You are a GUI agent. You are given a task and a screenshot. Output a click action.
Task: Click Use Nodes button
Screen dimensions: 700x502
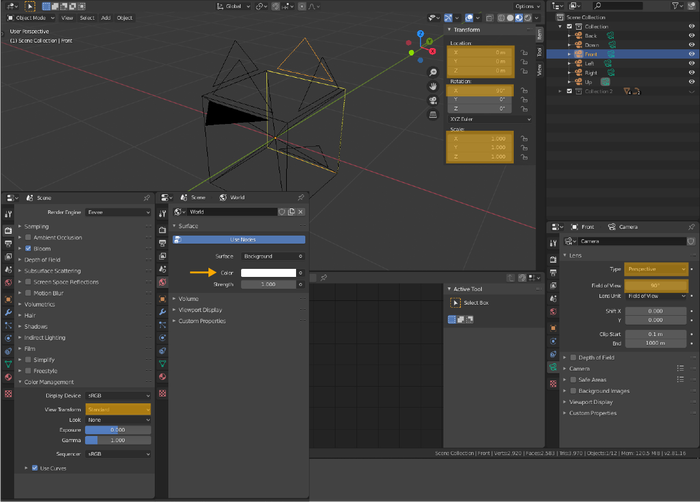pyautogui.click(x=239, y=240)
